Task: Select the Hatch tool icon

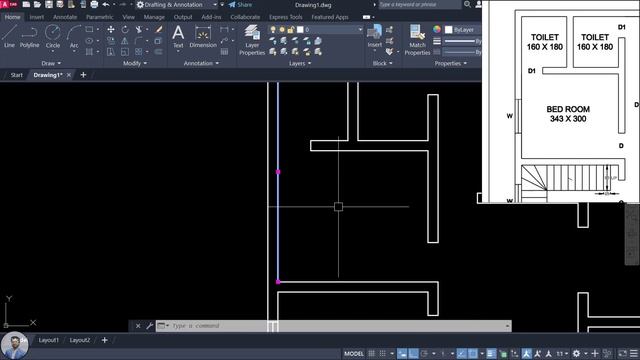Action: point(89,52)
